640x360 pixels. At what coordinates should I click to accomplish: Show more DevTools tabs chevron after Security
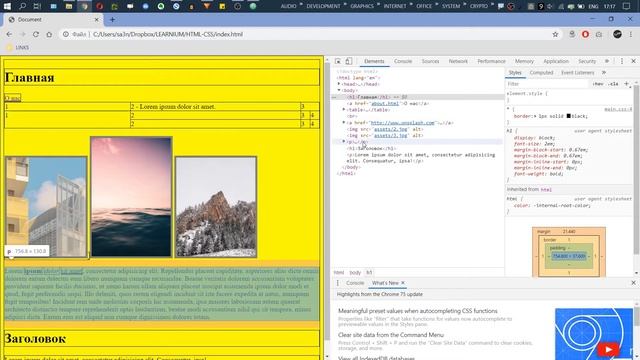(x=607, y=61)
